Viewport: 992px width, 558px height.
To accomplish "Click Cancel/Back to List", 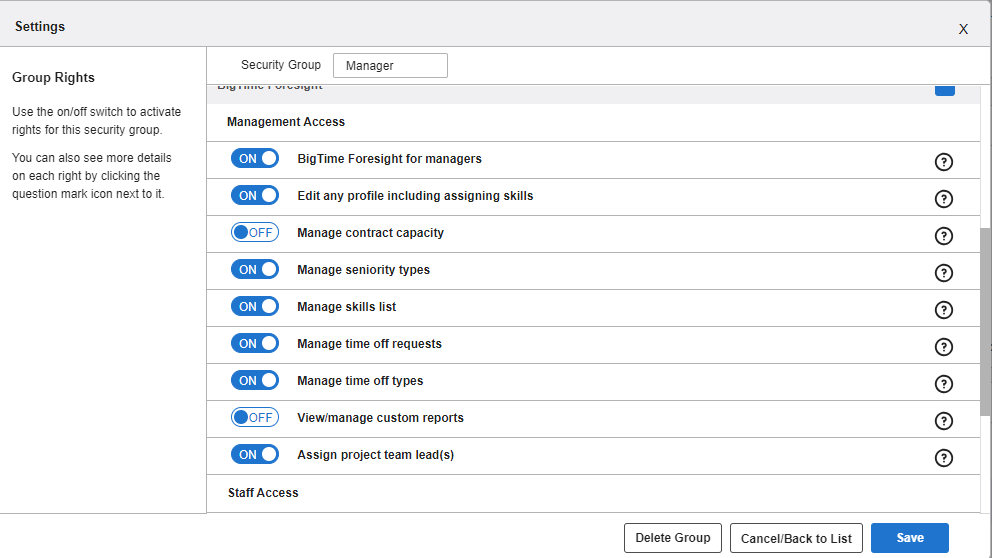I will [x=796, y=538].
